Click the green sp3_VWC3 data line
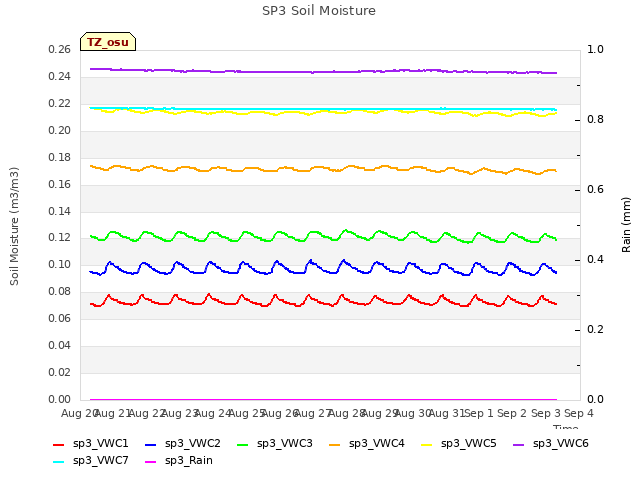Screen dimensions: 640x480 point(322,235)
